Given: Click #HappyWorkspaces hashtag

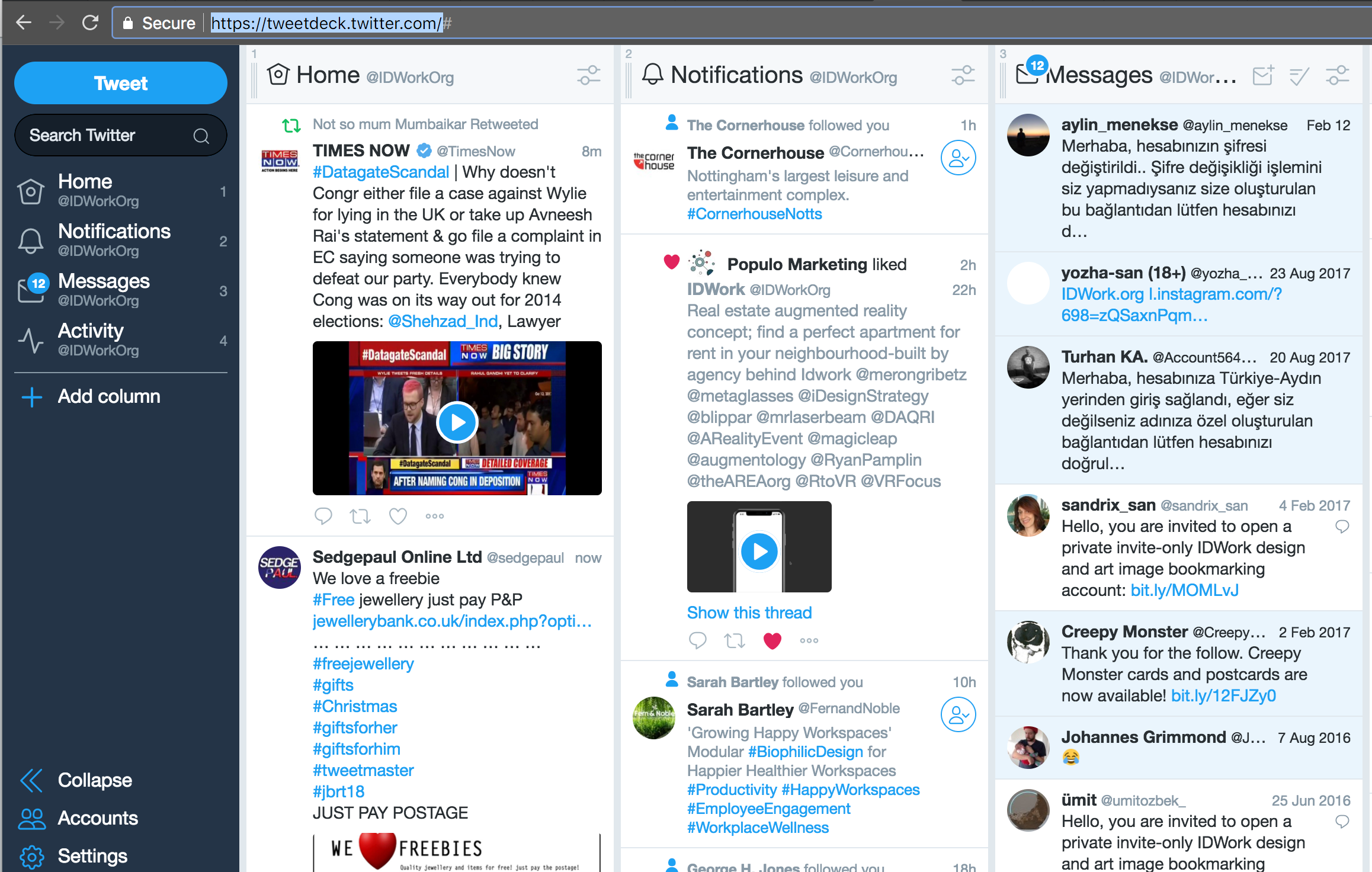Looking at the screenshot, I should click(x=851, y=790).
